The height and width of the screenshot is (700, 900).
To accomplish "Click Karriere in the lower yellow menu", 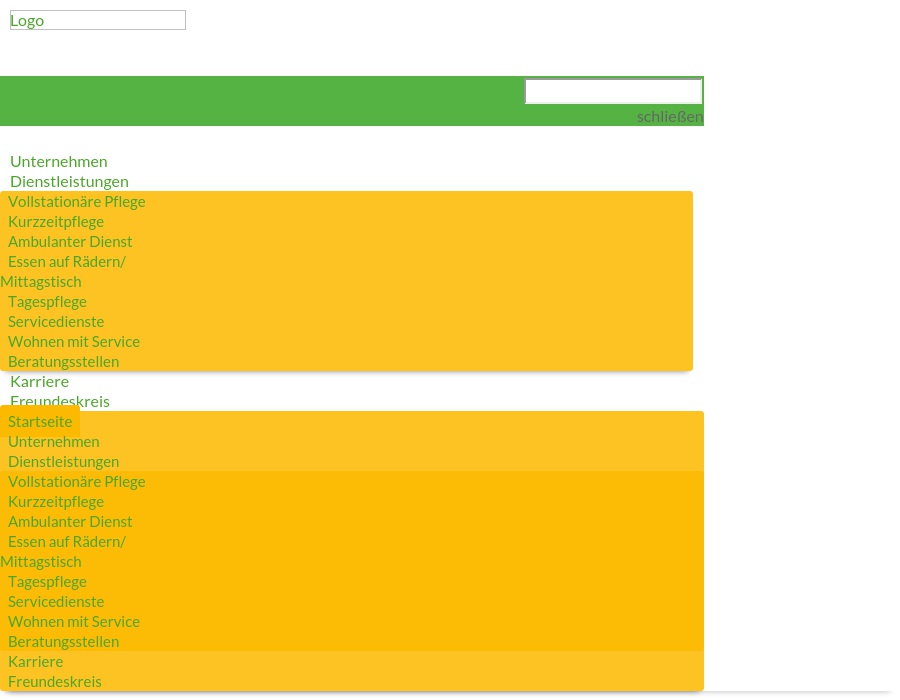I will pos(35,661).
